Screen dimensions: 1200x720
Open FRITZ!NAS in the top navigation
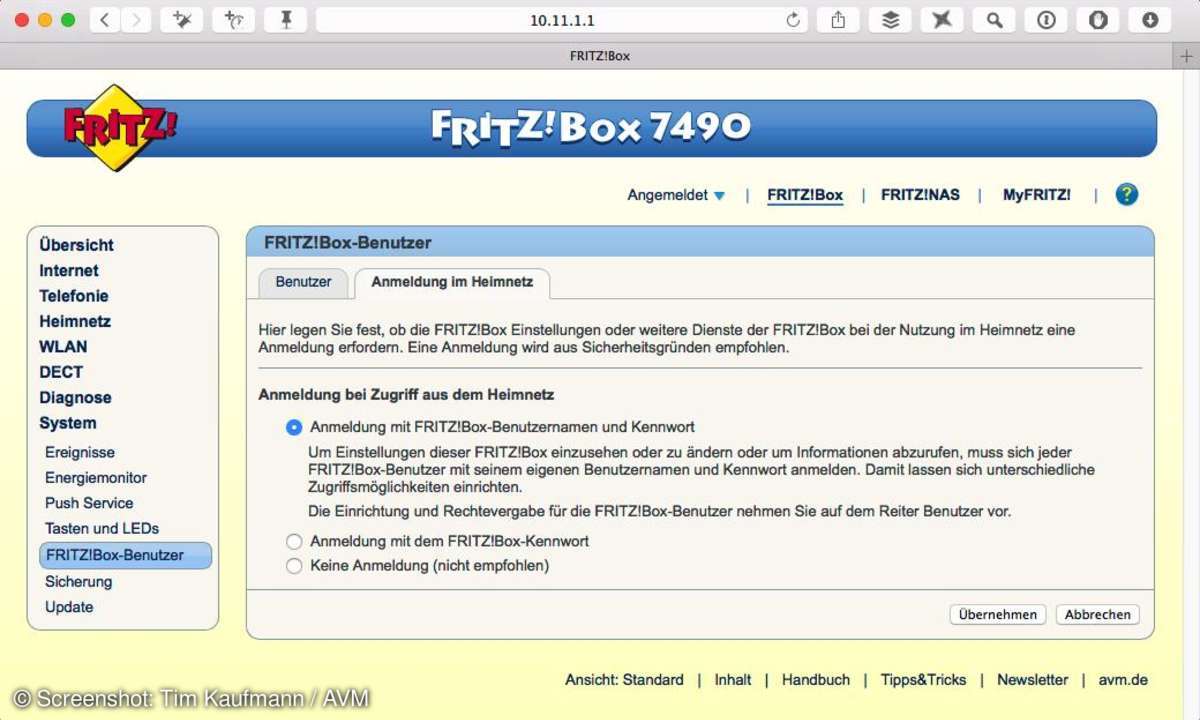click(920, 195)
